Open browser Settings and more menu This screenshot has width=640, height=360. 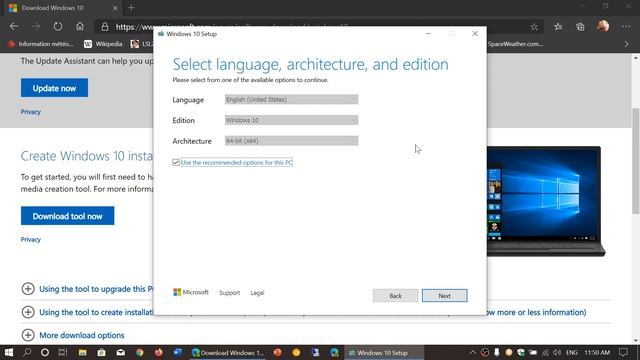626,27
